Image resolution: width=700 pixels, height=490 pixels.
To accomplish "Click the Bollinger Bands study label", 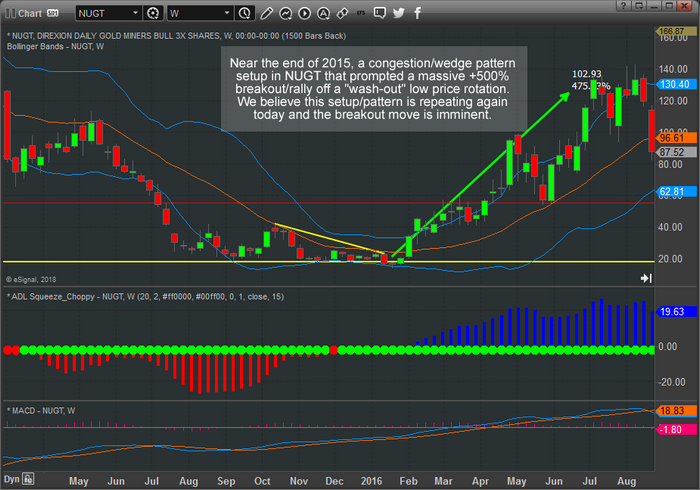I will tap(52, 44).
